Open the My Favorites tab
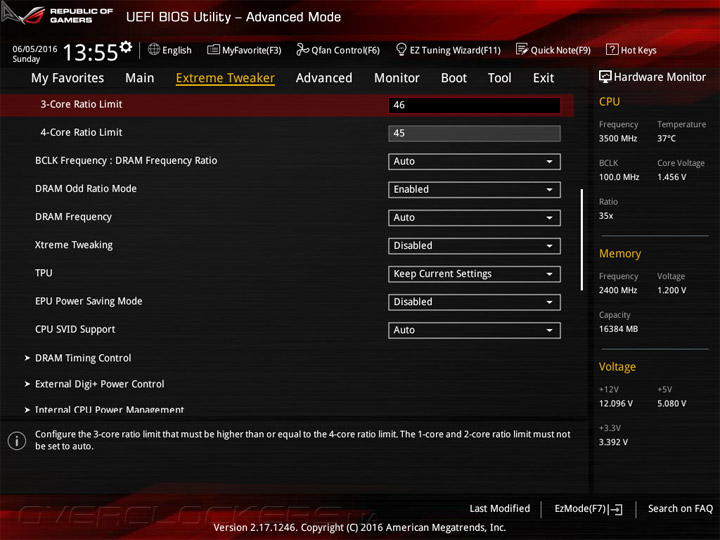The width and height of the screenshot is (720, 540). 68,78
